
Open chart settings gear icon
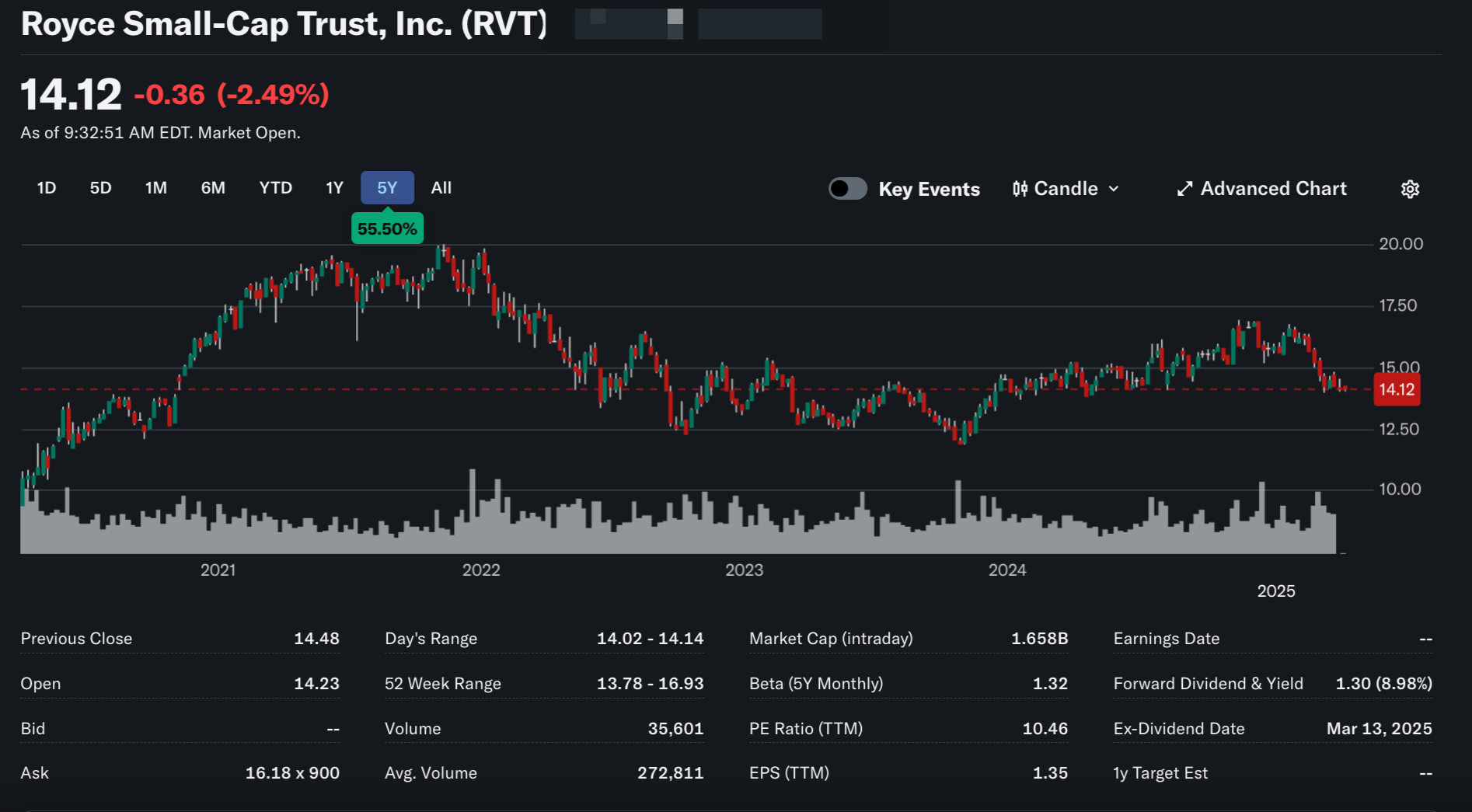click(x=1410, y=189)
